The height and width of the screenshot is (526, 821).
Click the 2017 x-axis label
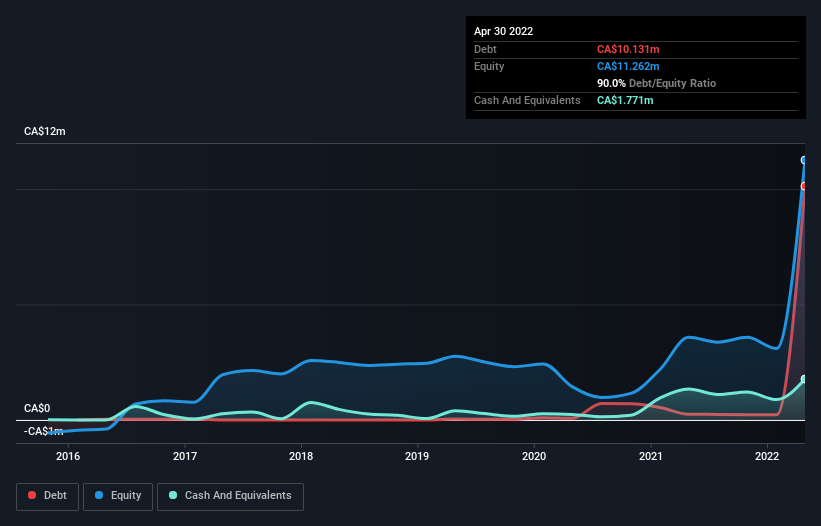185,456
